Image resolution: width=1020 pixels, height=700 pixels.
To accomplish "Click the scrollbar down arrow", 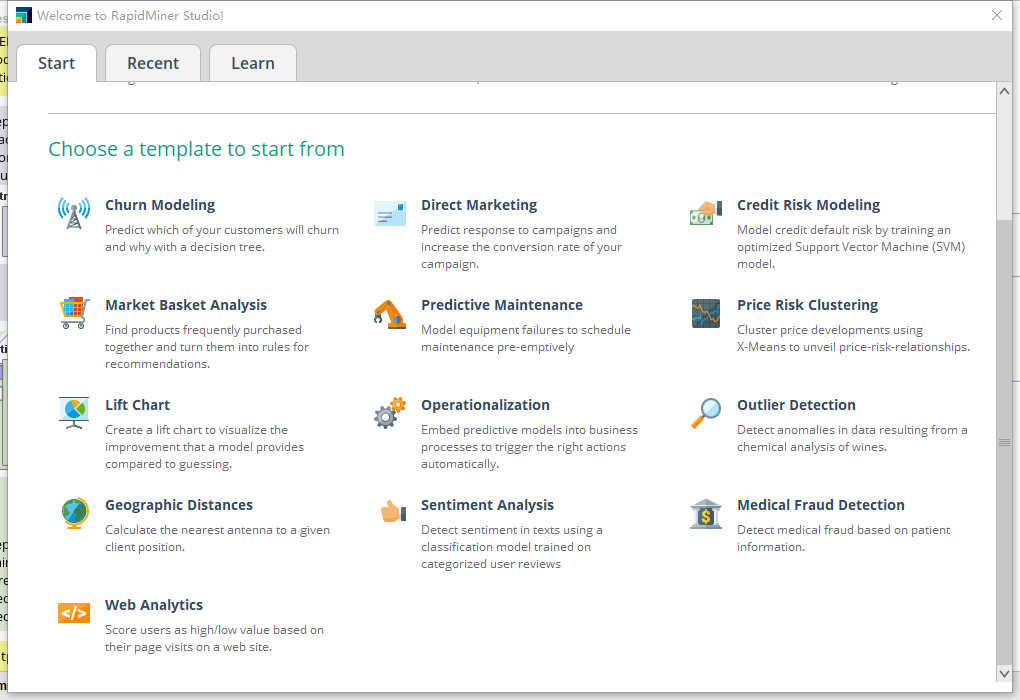I will (1004, 673).
